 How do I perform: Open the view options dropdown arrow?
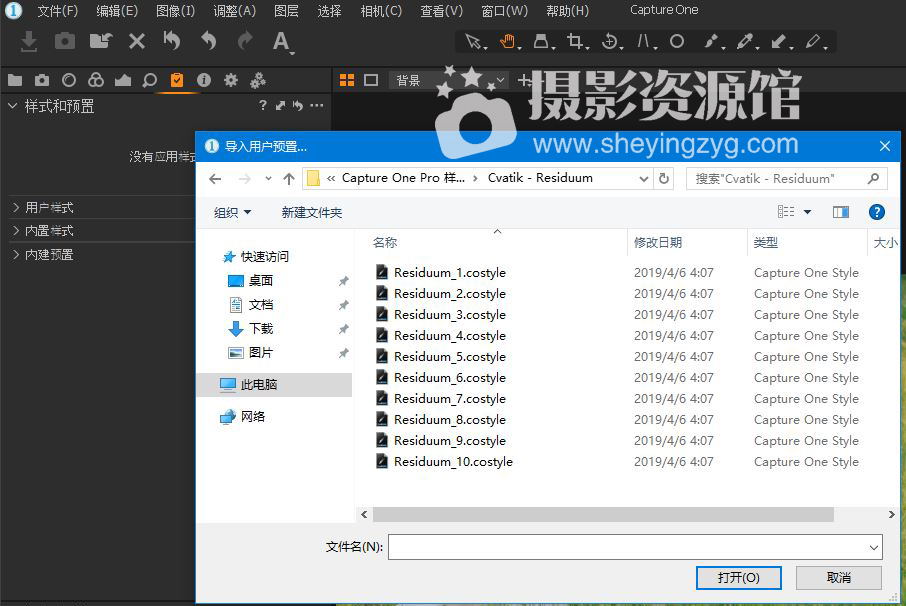[807, 212]
